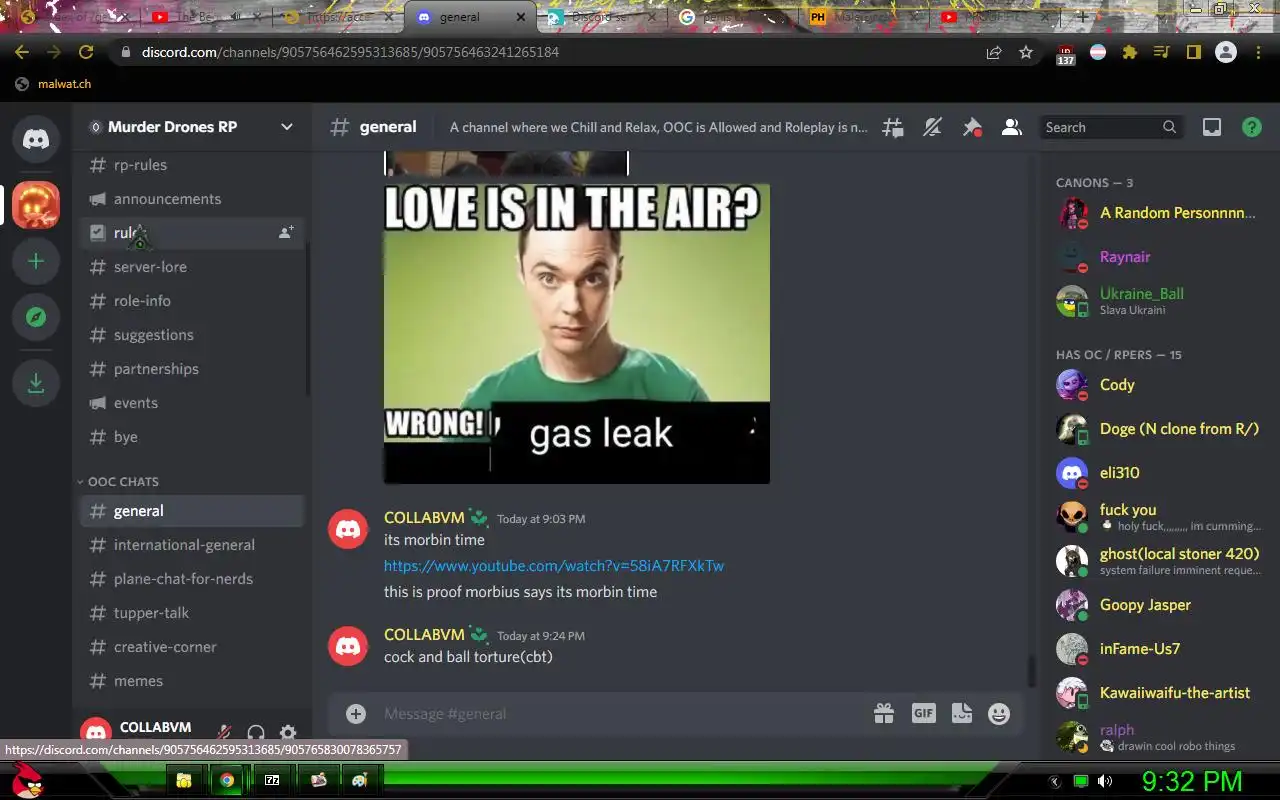Open the YouTube link in chat
This screenshot has height=800, width=1280.
tap(554, 566)
